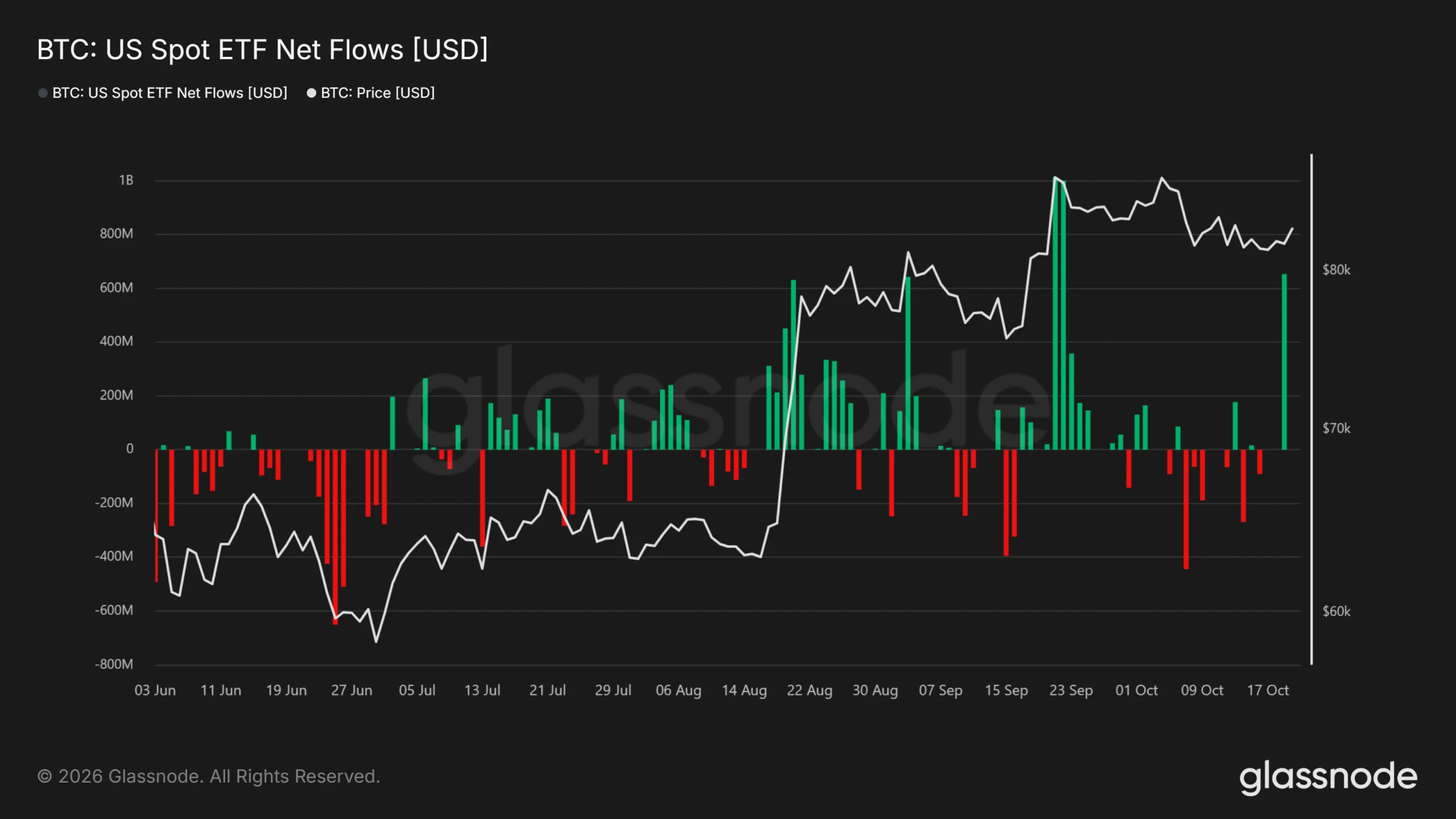Image resolution: width=1456 pixels, height=819 pixels.
Task: Click the tallest green inflow bar near 23 Sep
Action: click(x=1056, y=314)
